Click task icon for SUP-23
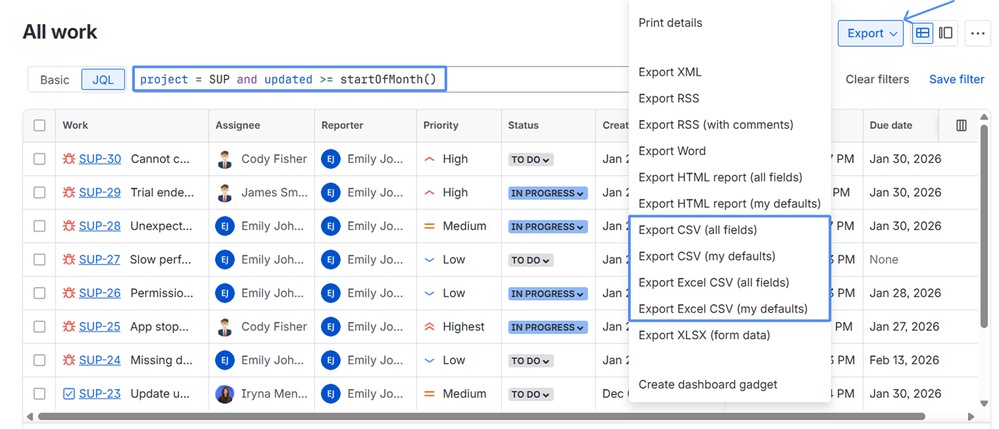Screen dimensions: 999x429 pos(69,394)
